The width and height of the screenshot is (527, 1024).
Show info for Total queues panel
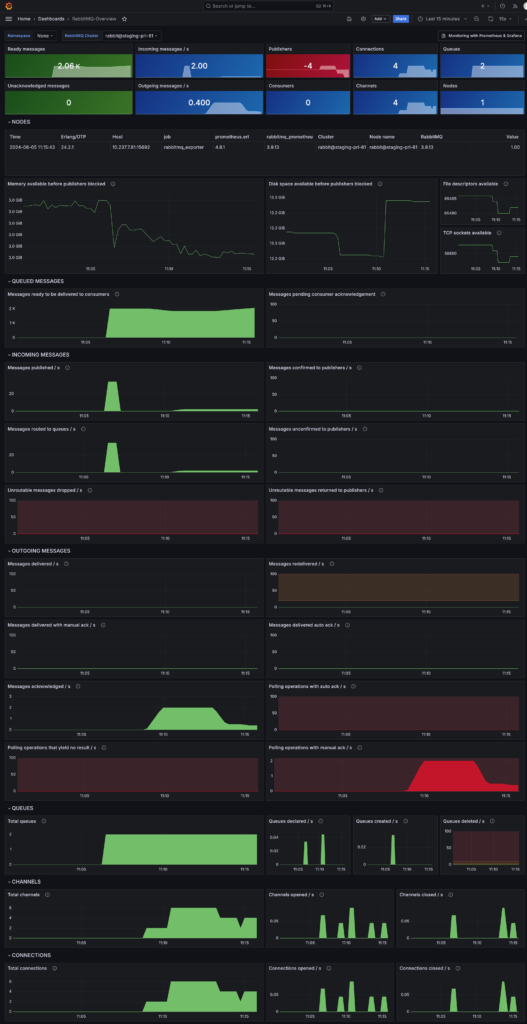click(44, 821)
